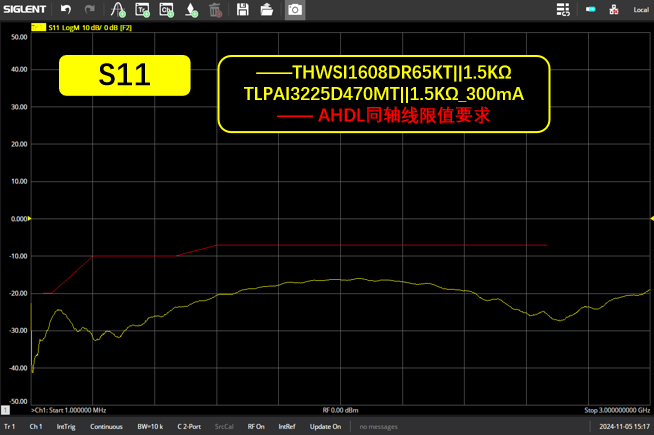Toggle IntRef reference source setting

pyautogui.click(x=287, y=427)
